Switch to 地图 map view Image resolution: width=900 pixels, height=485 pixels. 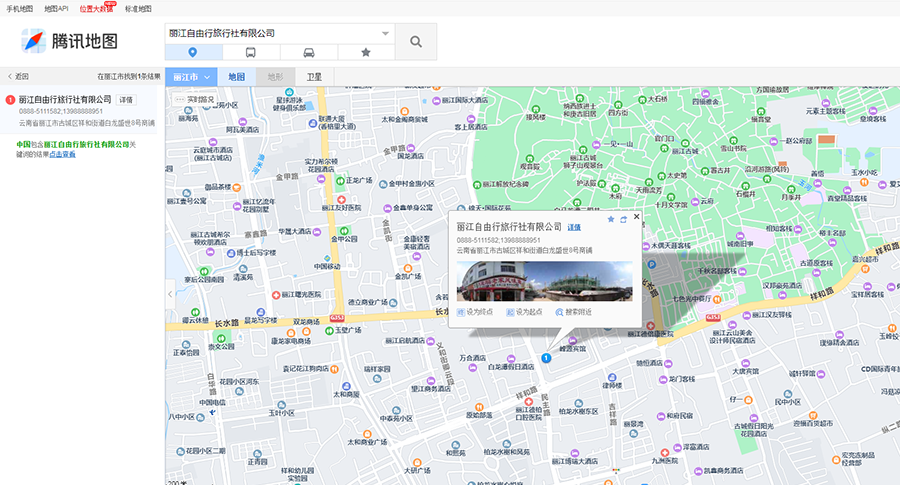click(236, 77)
